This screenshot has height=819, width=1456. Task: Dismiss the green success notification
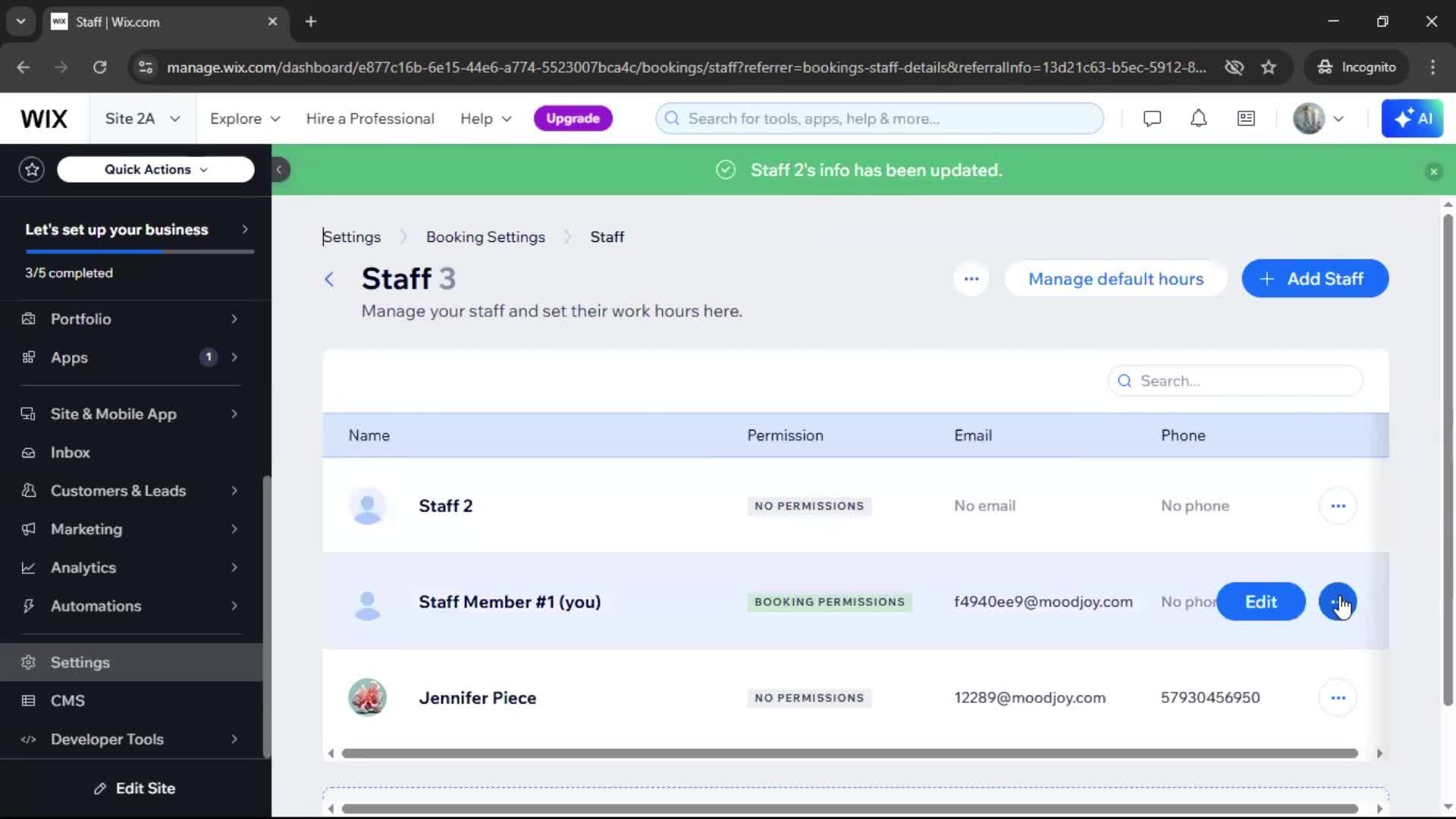pyautogui.click(x=1433, y=171)
